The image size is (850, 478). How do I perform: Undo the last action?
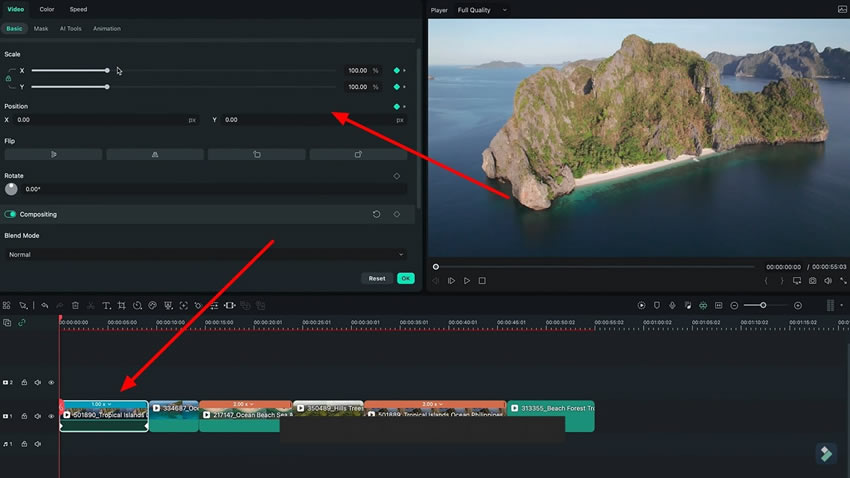click(44, 306)
